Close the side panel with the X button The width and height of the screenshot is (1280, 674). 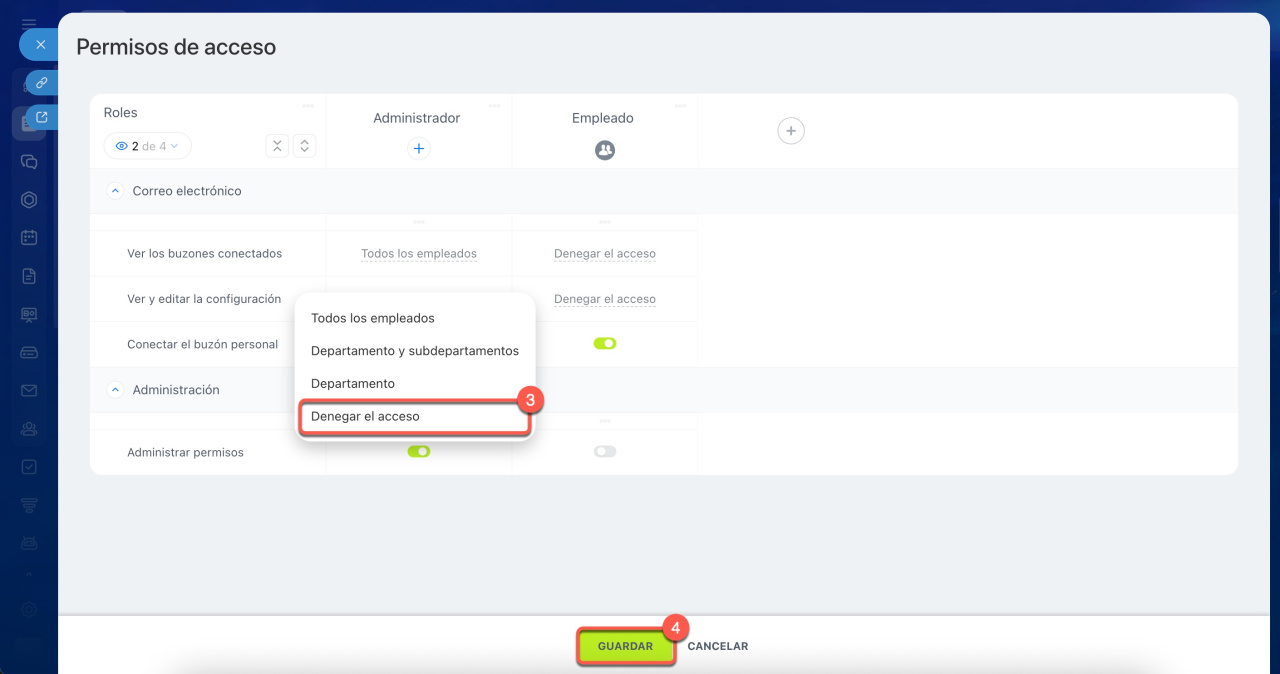[x=41, y=45]
